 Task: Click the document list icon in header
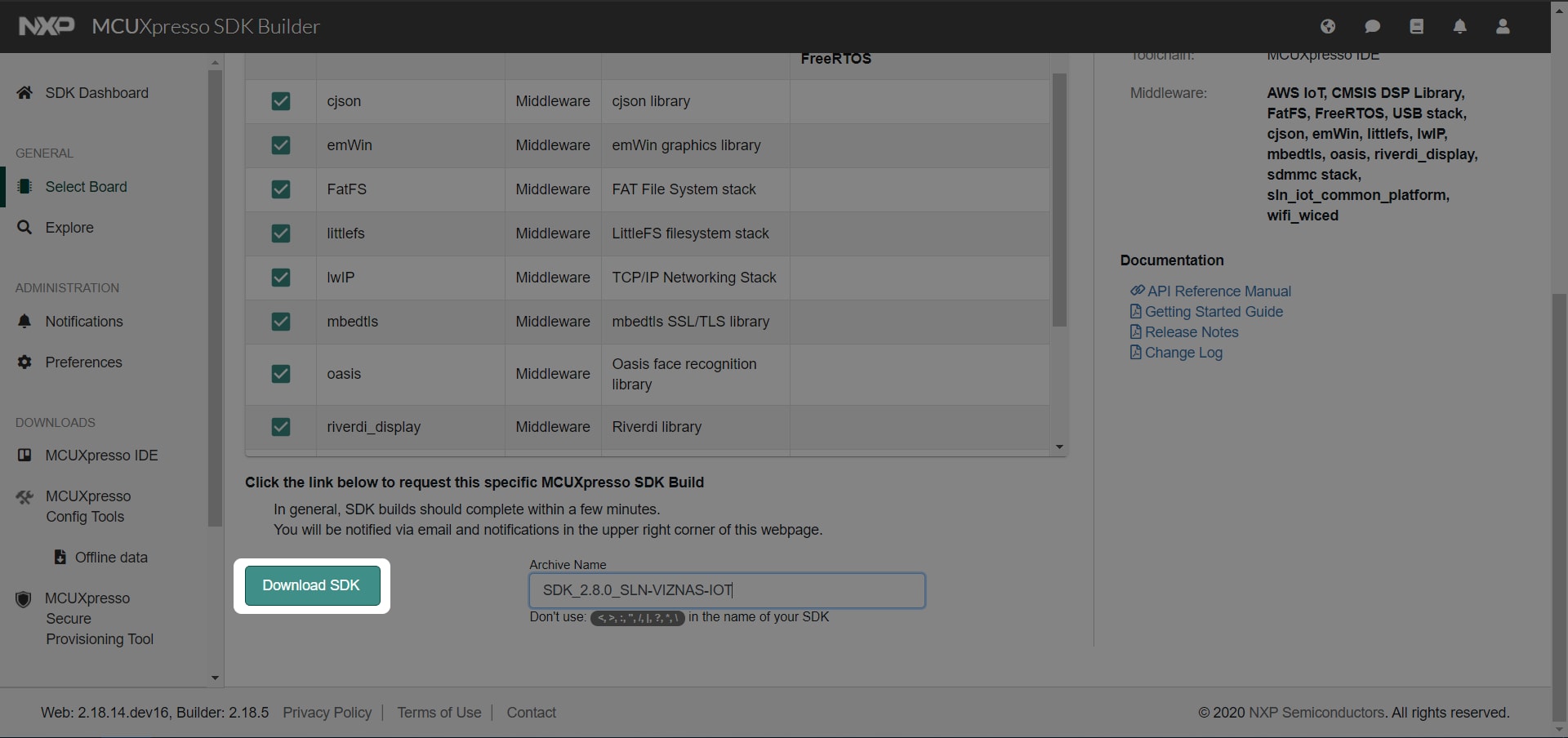[1416, 26]
